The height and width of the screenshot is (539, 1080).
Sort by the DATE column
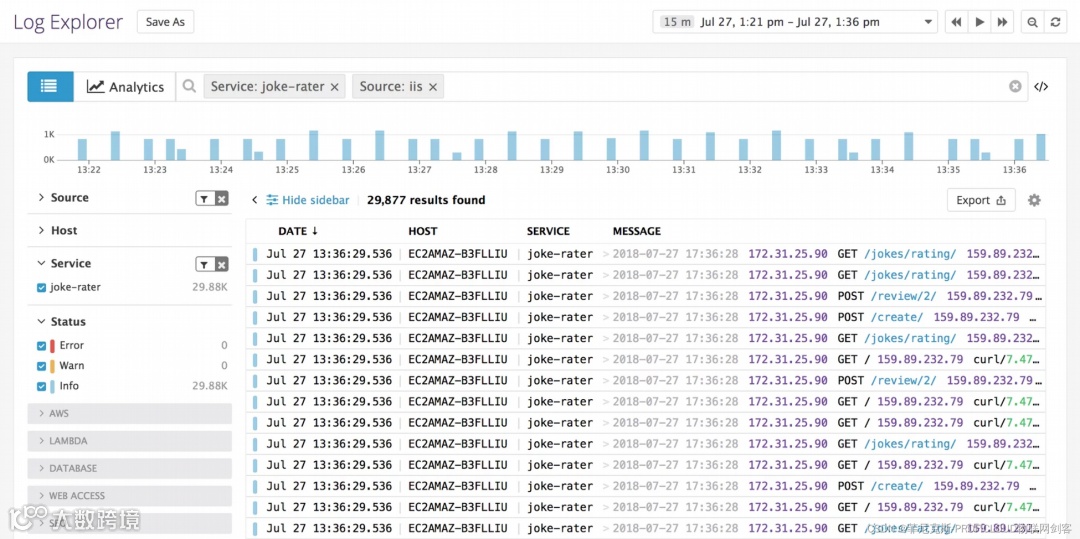coord(299,231)
